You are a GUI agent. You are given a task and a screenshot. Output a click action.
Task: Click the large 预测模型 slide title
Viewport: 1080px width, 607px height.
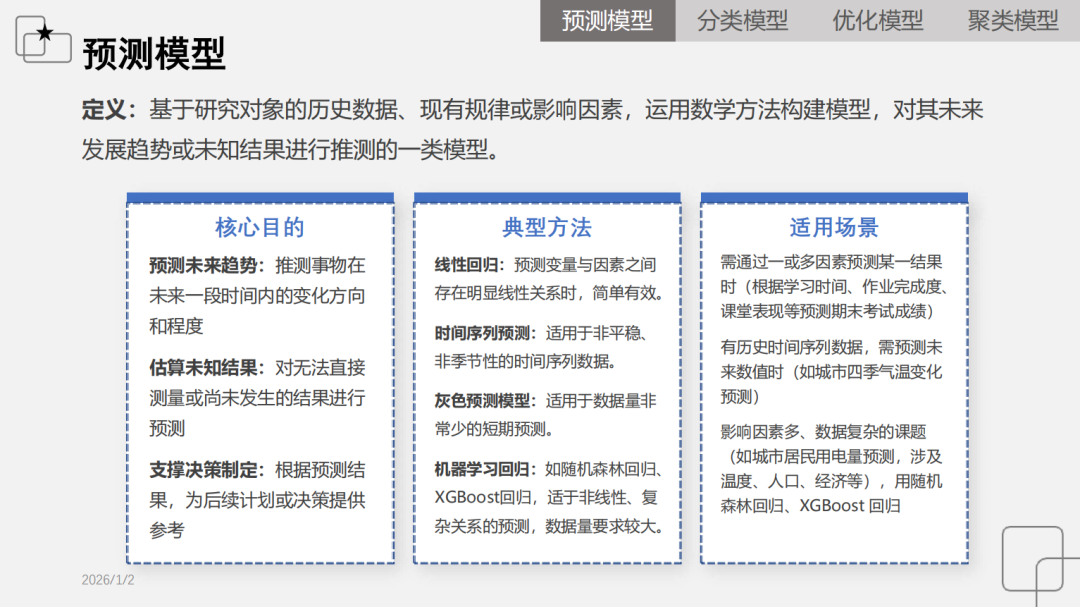coord(154,54)
